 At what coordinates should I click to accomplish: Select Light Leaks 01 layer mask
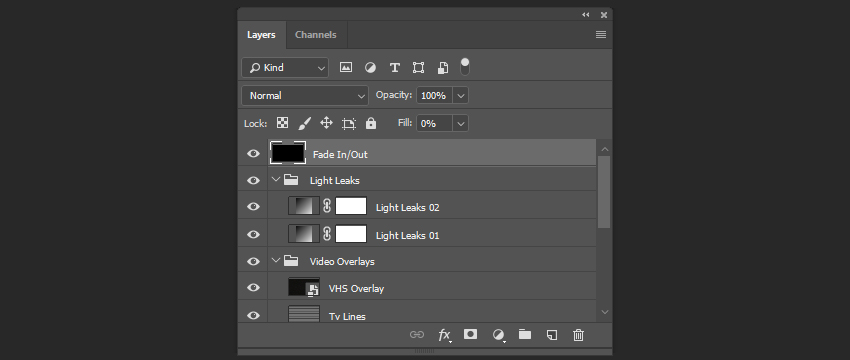pos(351,234)
